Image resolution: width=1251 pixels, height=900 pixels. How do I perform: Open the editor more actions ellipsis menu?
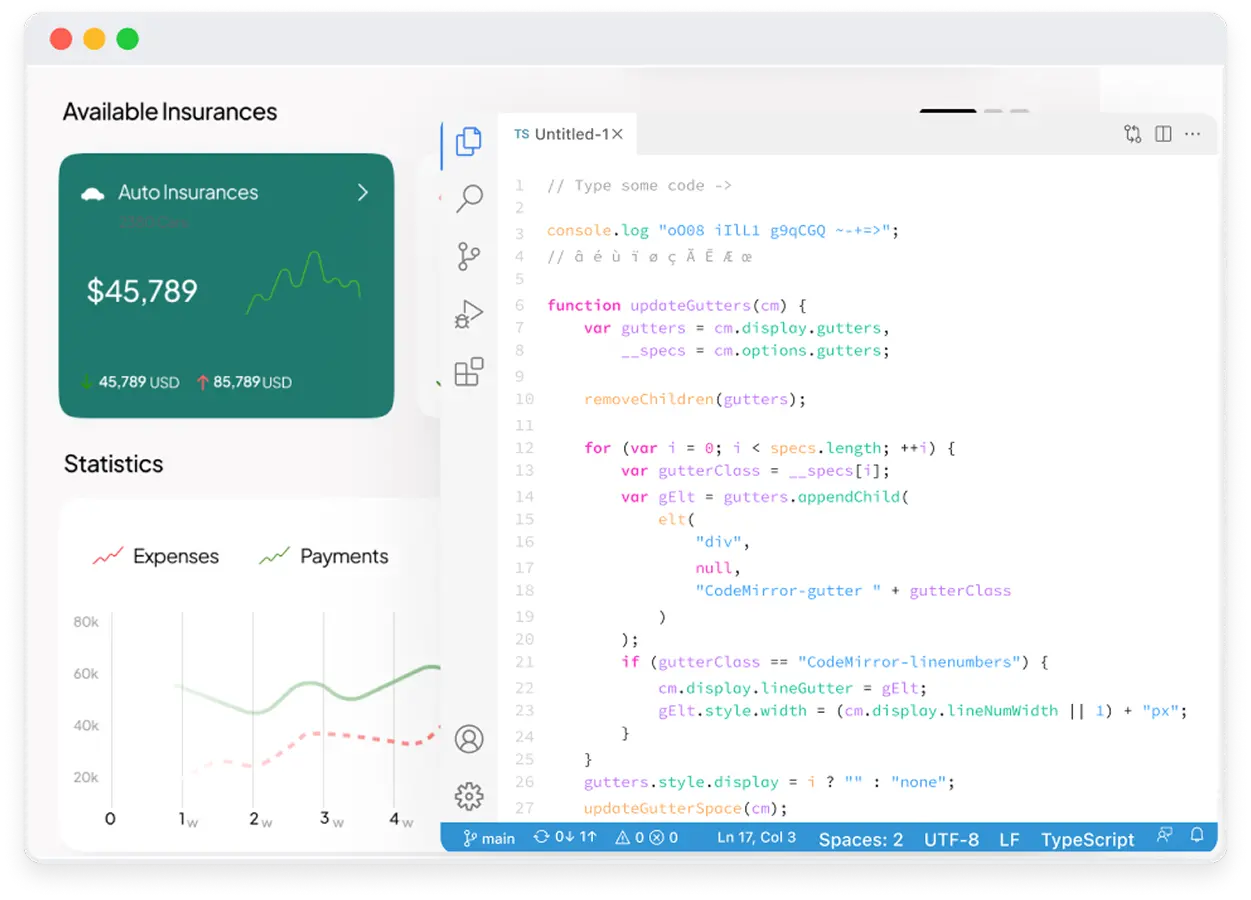1193,134
